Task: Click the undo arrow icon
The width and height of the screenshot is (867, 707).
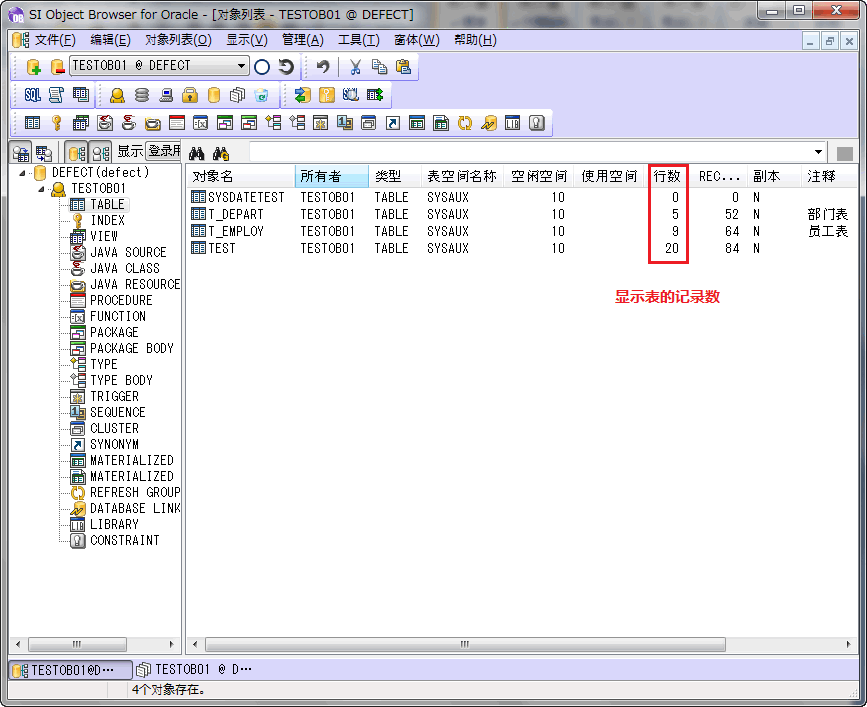Action: pos(323,67)
